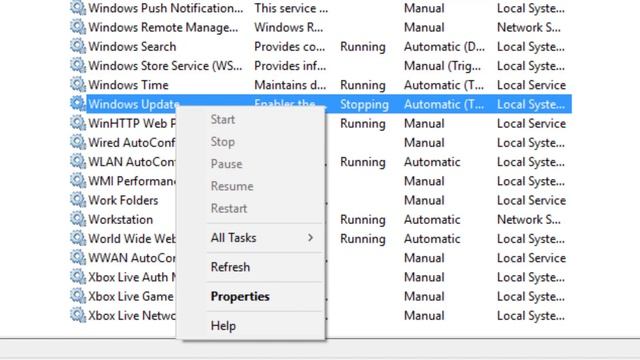Click Manual (Trig... startup type of Windows Store
Image resolution: width=640 pixels, height=360 pixels.
click(x=442, y=66)
